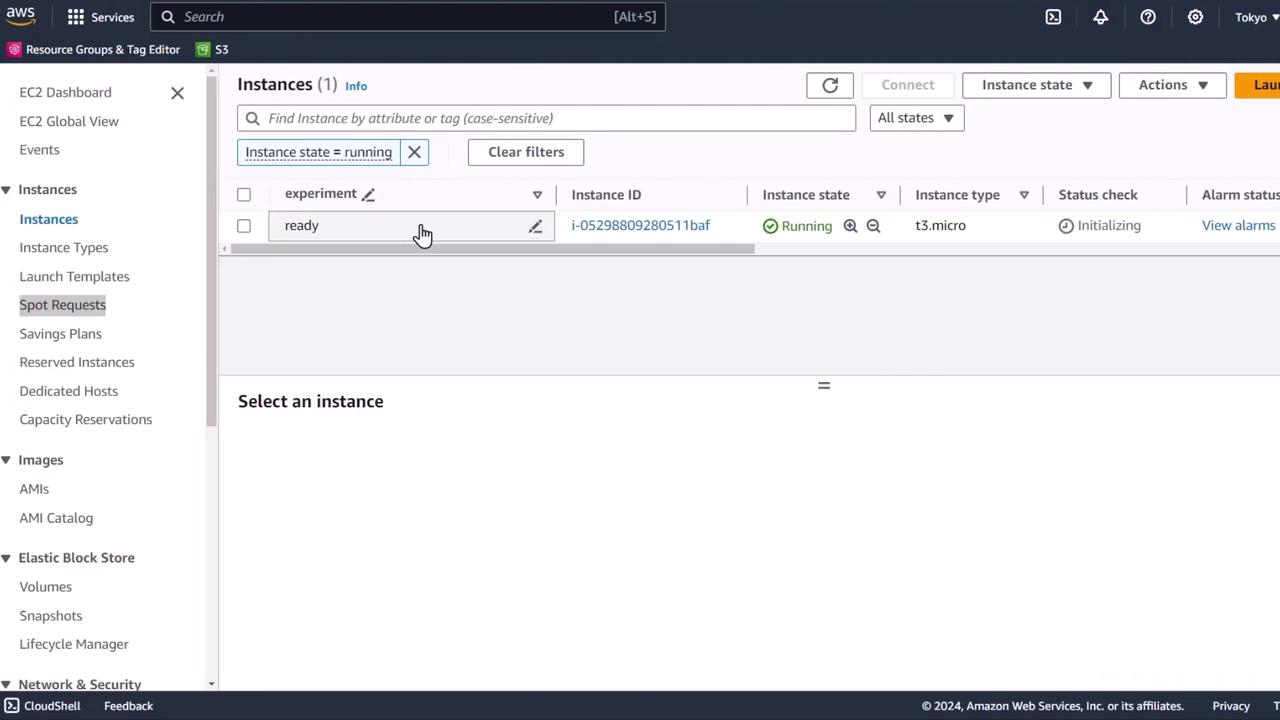
Task: Open EC2 Dashboard in the sidebar
Action: (65, 92)
